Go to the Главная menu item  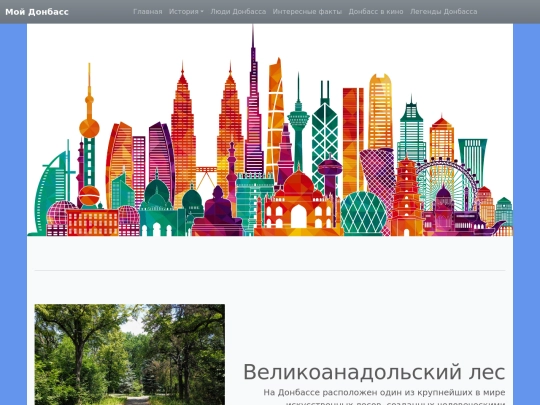[x=147, y=12]
